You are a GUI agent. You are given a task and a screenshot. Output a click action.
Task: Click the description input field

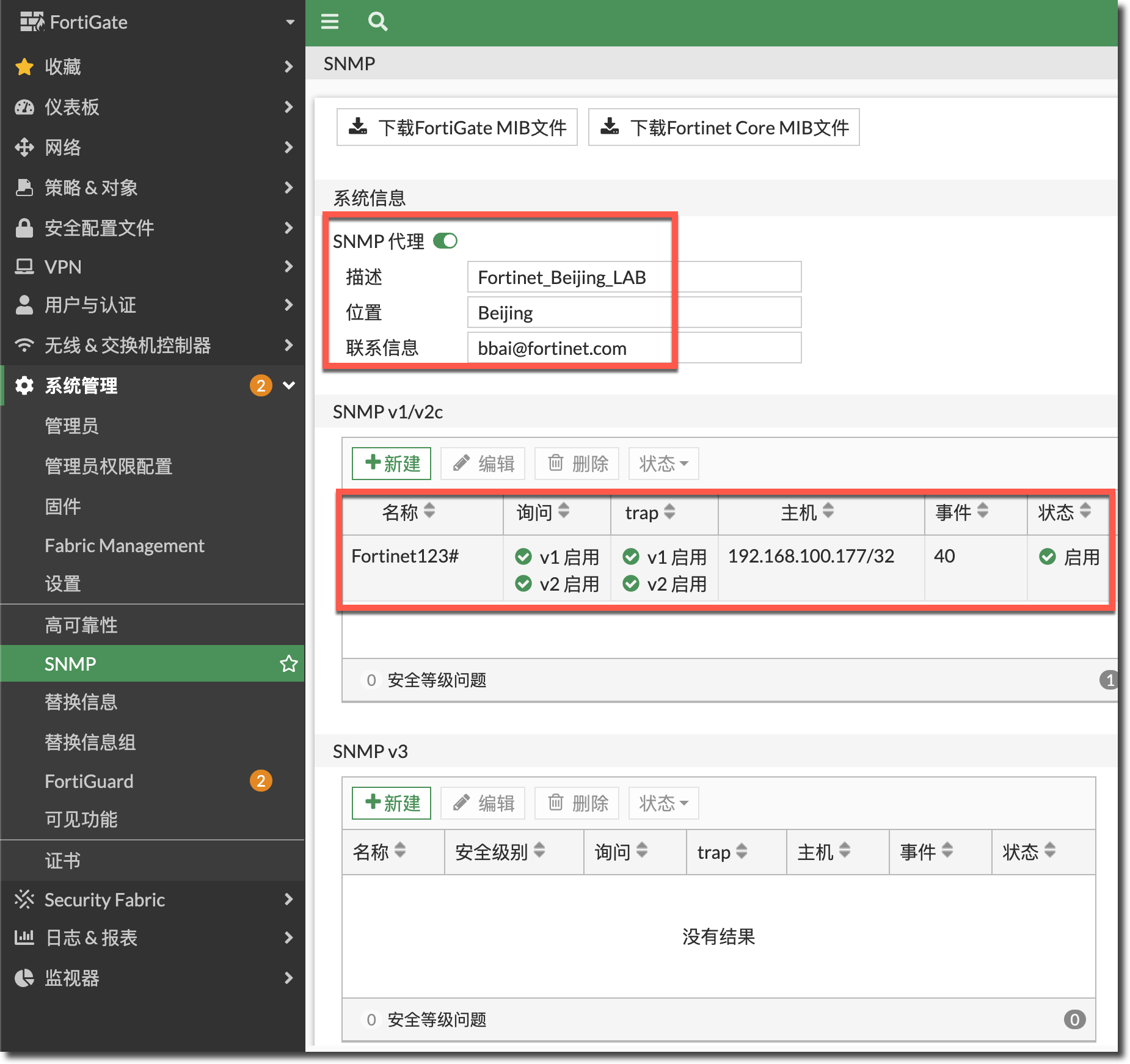(633, 277)
